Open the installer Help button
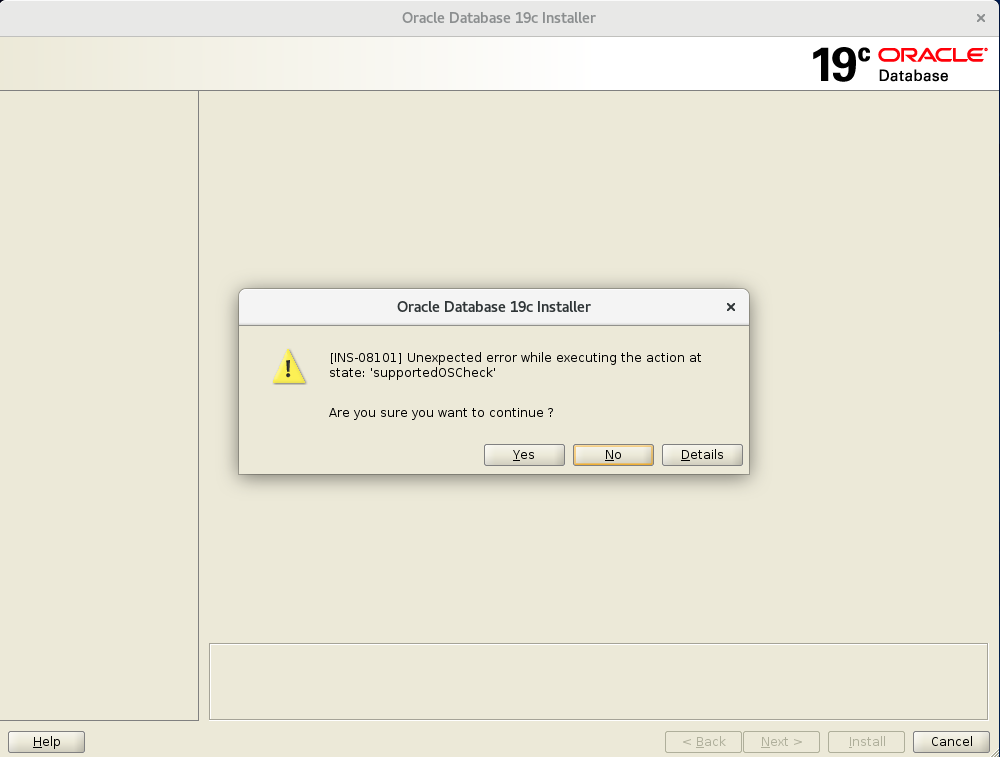Image resolution: width=1000 pixels, height=757 pixels. 46,742
